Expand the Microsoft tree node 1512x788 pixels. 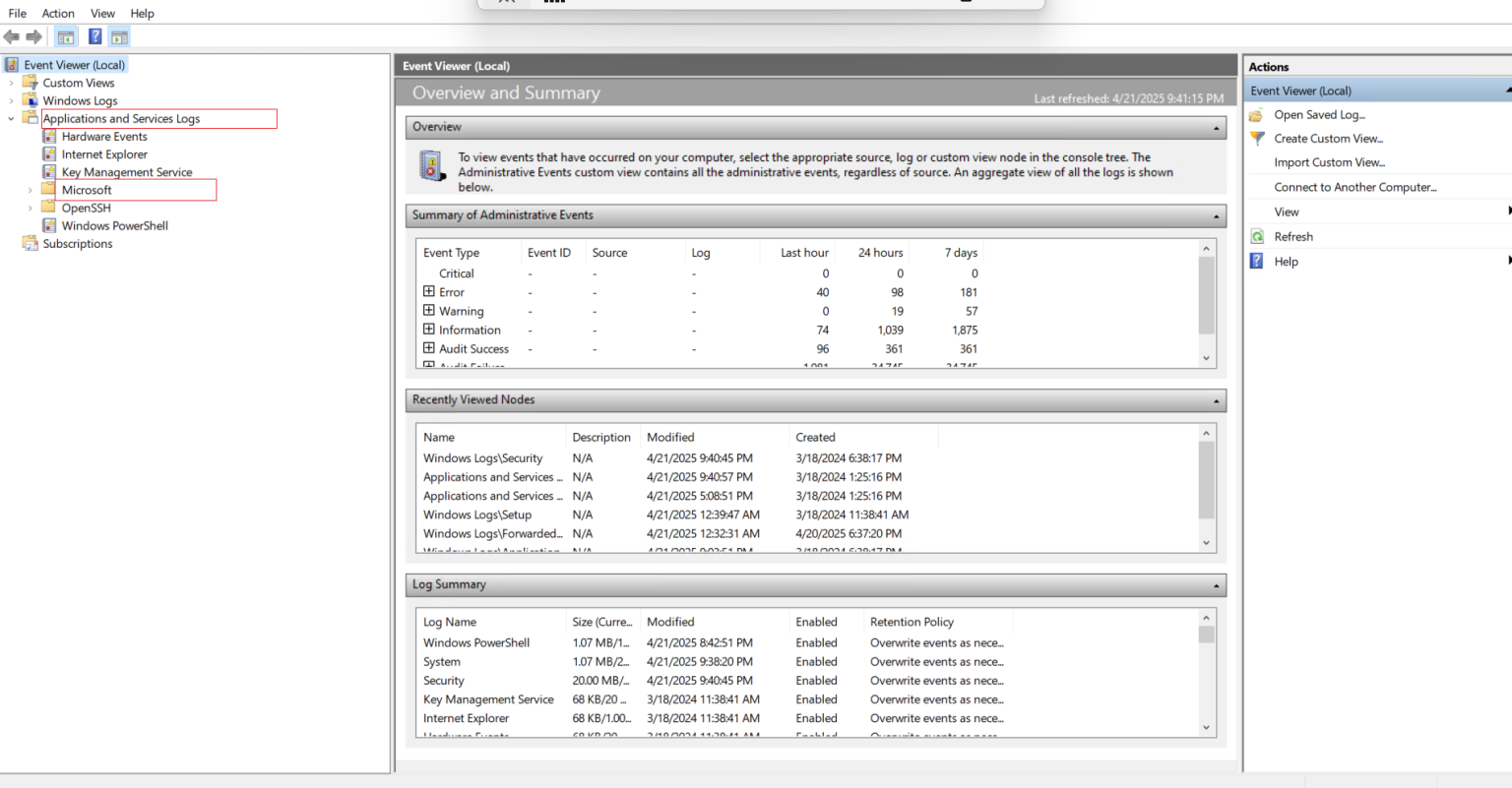[x=30, y=190]
